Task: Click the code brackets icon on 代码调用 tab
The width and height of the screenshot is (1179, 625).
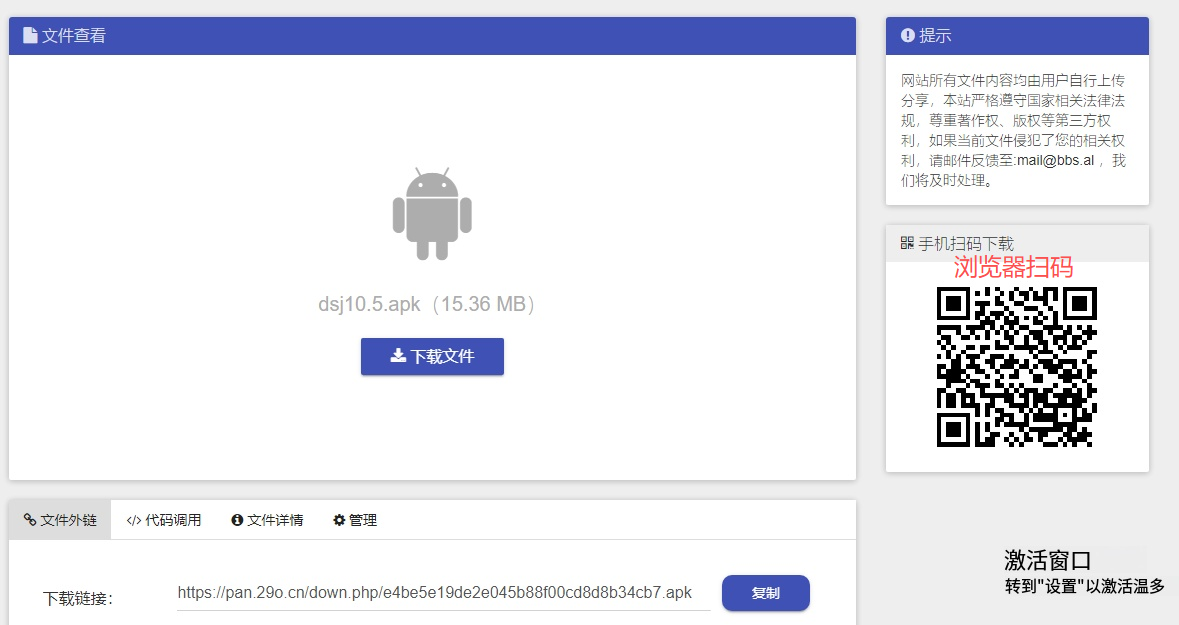Action: click(134, 520)
